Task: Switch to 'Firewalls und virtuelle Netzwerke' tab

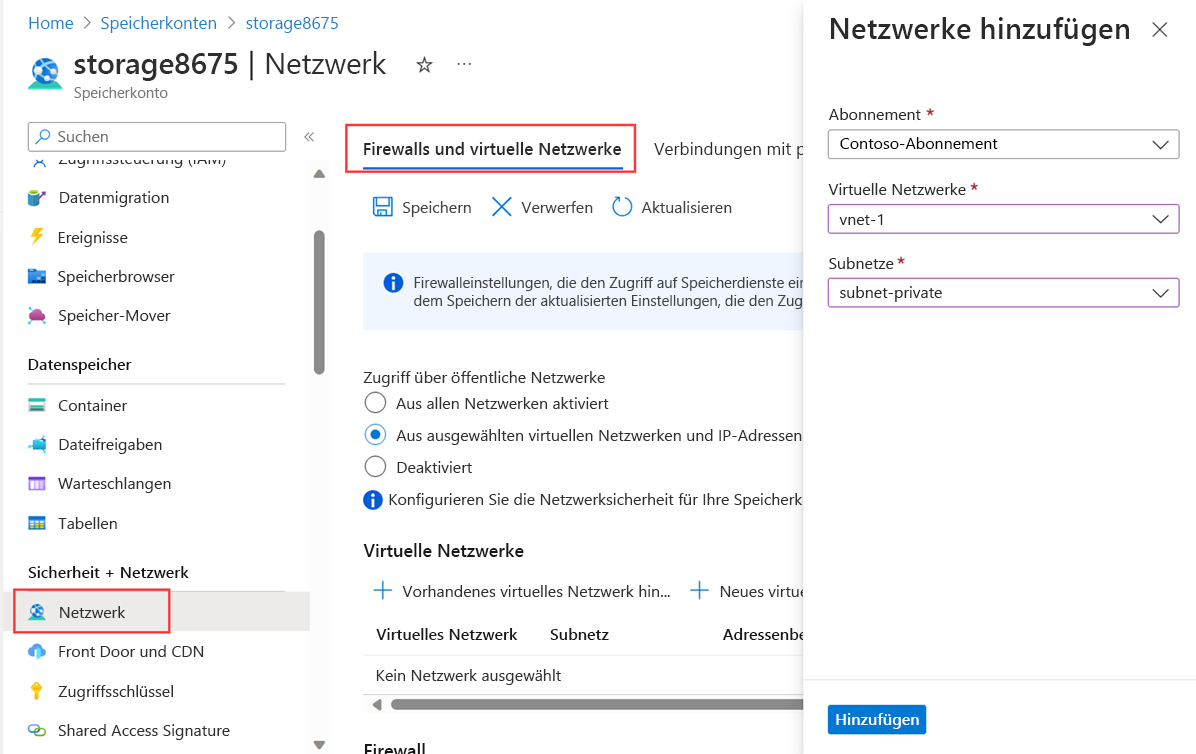Action: pos(491,148)
